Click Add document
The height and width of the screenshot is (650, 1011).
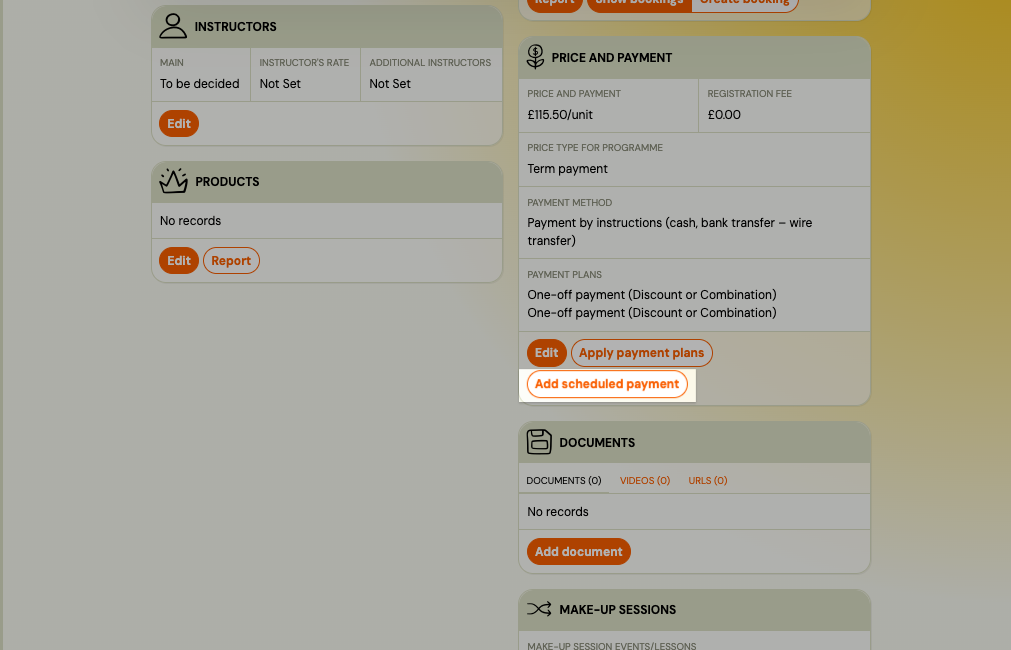(578, 551)
